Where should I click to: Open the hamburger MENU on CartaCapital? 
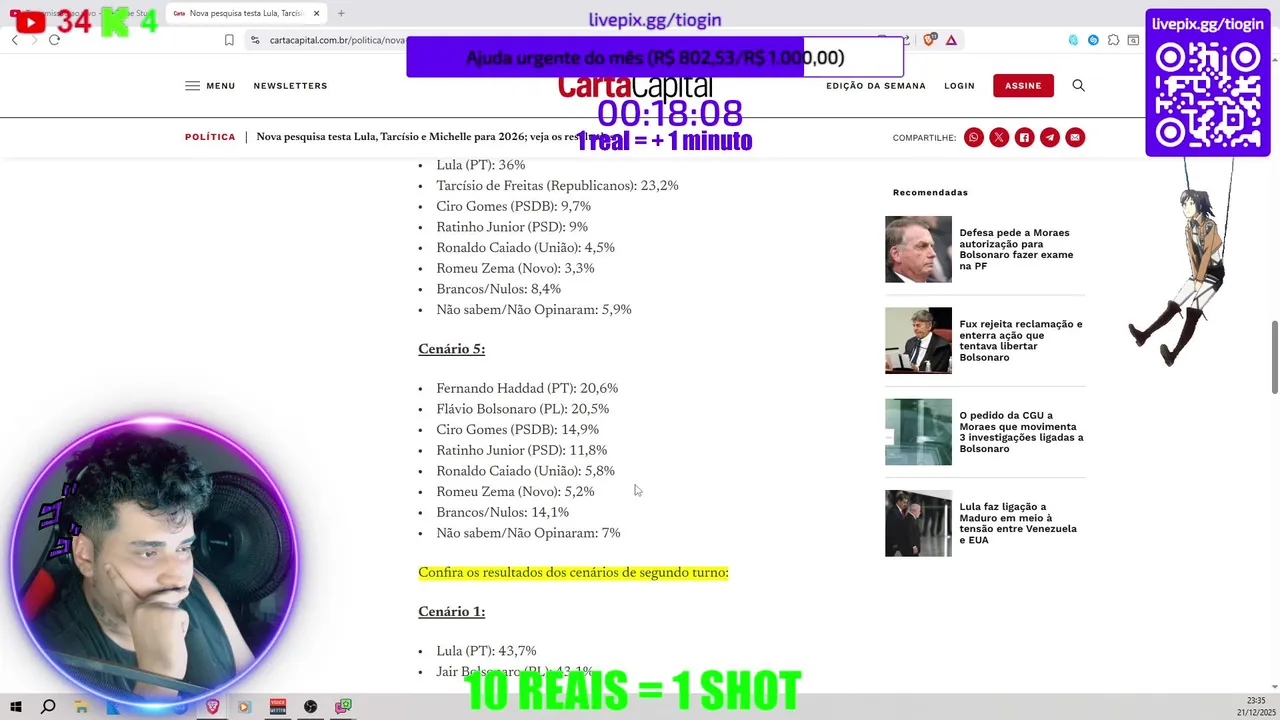click(210, 86)
